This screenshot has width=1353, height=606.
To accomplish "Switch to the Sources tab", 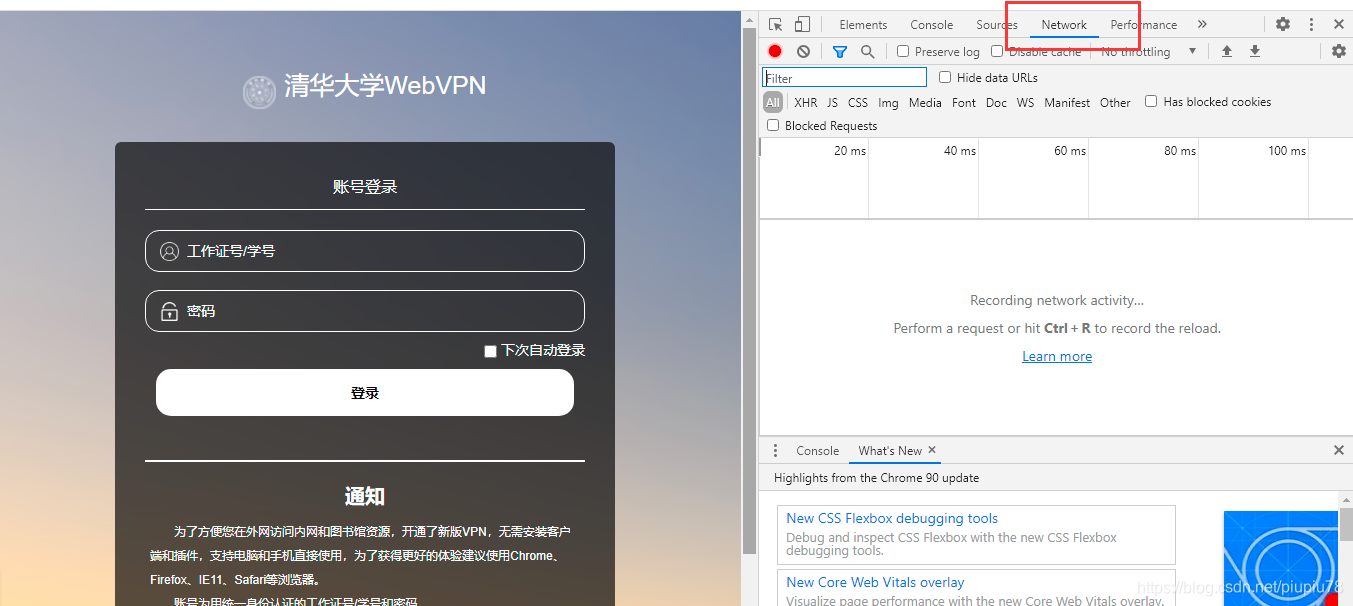I will [x=997, y=25].
